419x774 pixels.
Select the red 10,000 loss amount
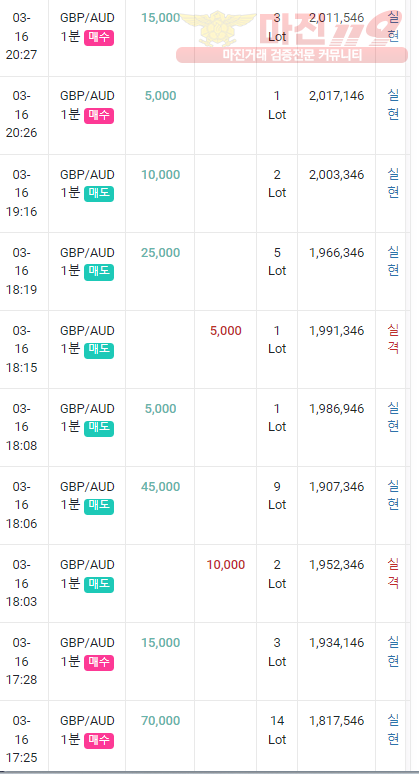pyautogui.click(x=226, y=565)
